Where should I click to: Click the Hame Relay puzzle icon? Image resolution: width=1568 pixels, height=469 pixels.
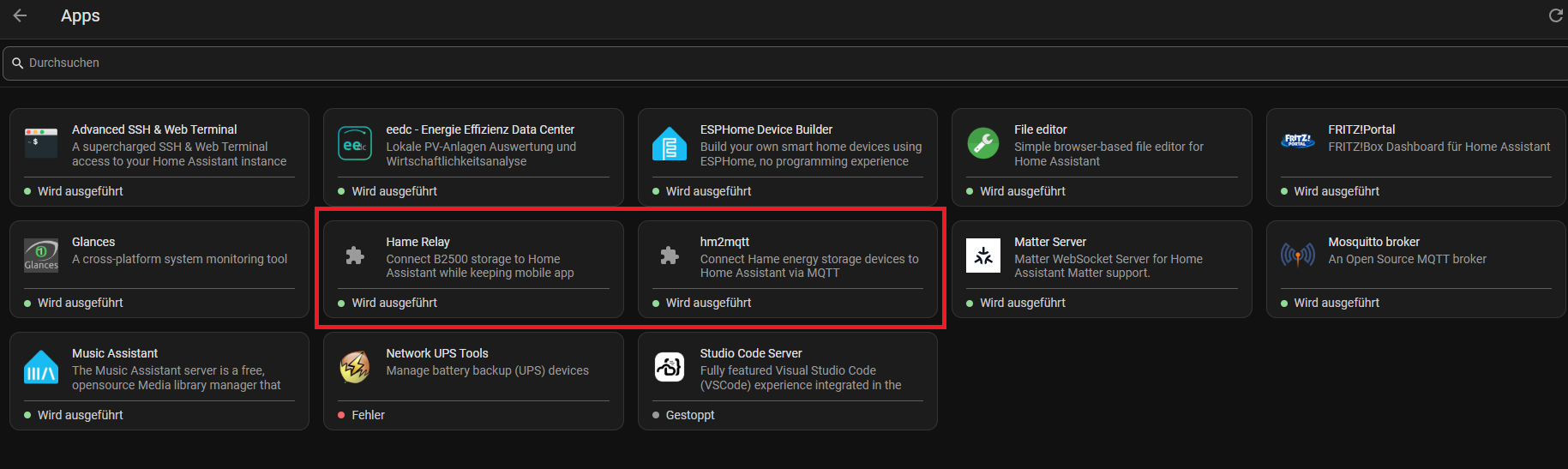click(x=355, y=256)
